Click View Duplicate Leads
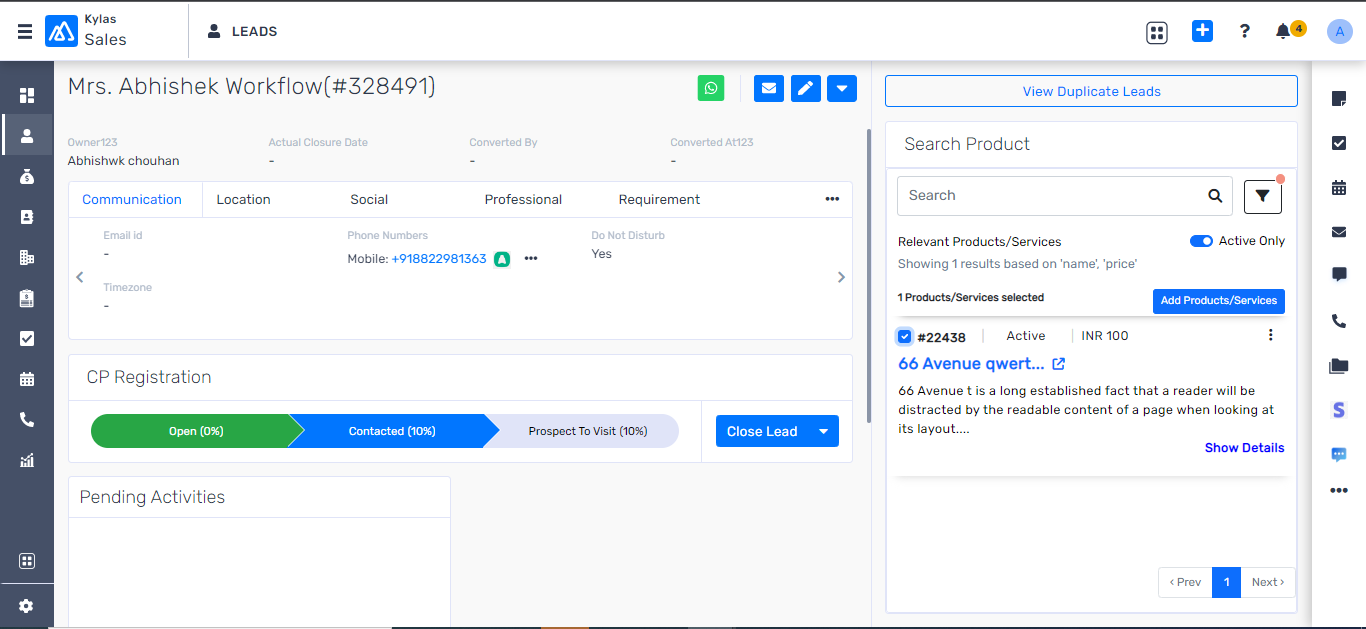The width and height of the screenshot is (1366, 629). pos(1091,91)
